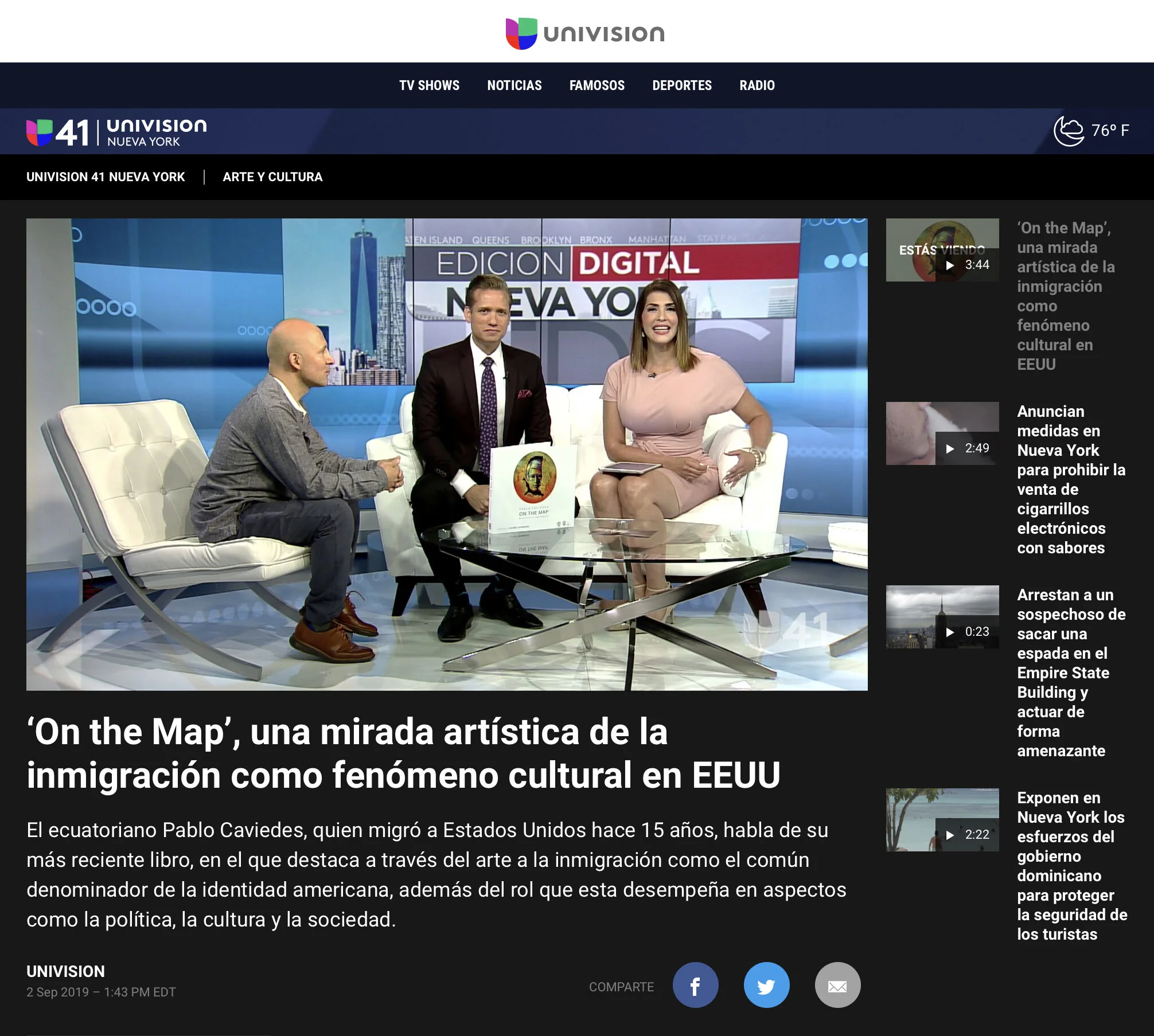Share article on Twitter
The height and width of the screenshot is (1036, 1154).
point(766,985)
